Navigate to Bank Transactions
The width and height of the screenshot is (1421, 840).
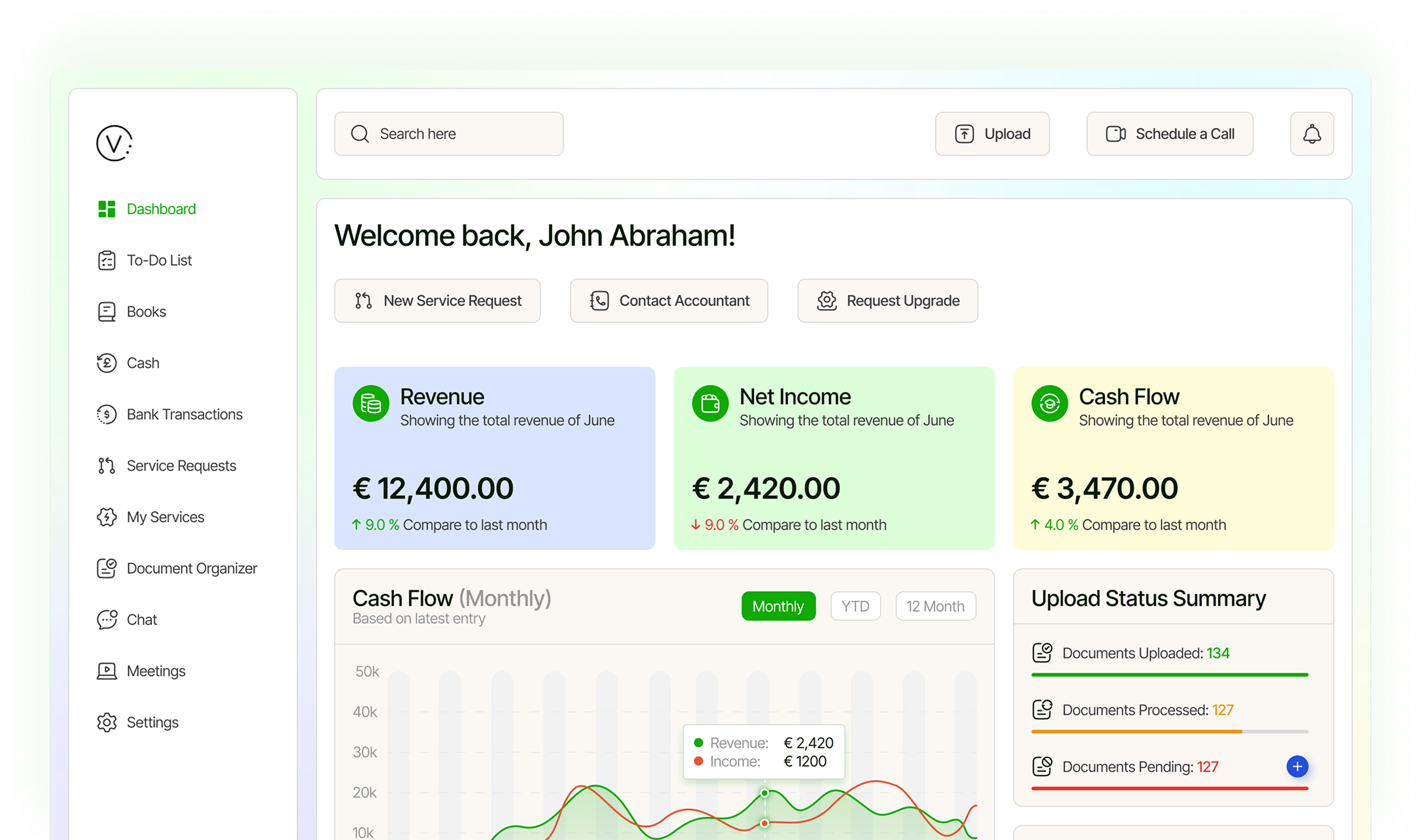point(170,415)
